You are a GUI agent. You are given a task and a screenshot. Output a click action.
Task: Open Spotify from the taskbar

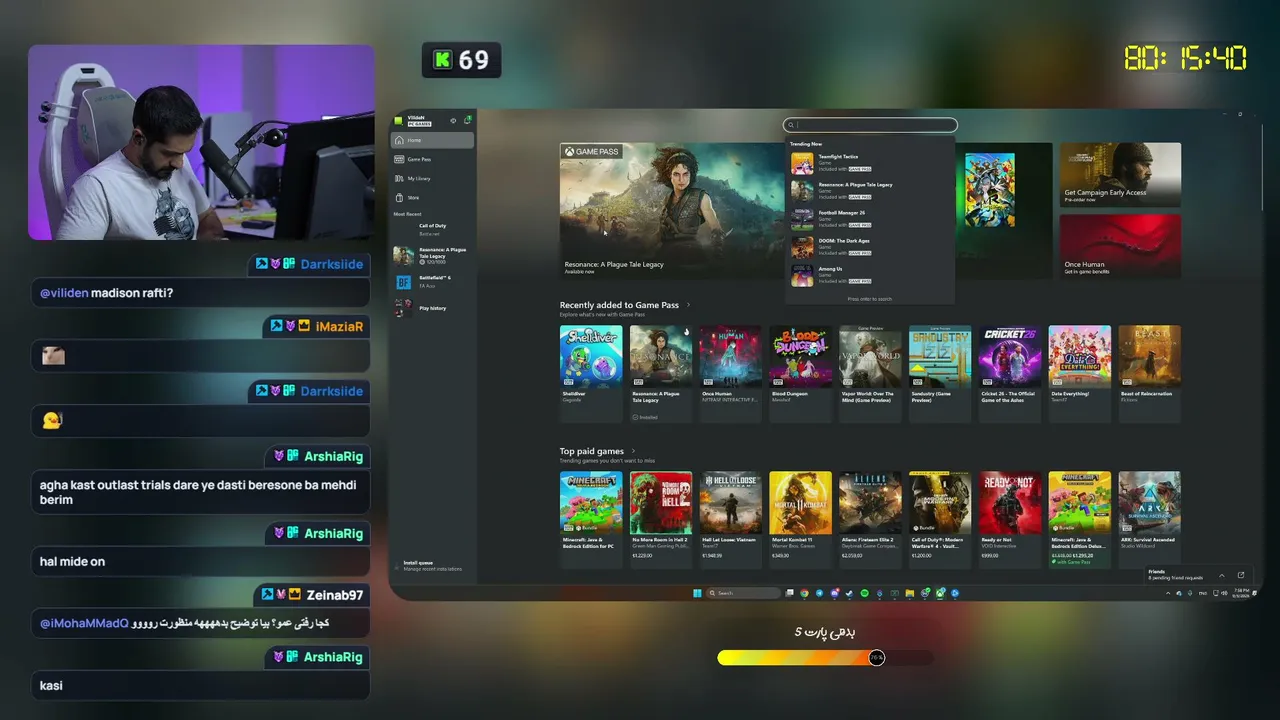coord(864,593)
